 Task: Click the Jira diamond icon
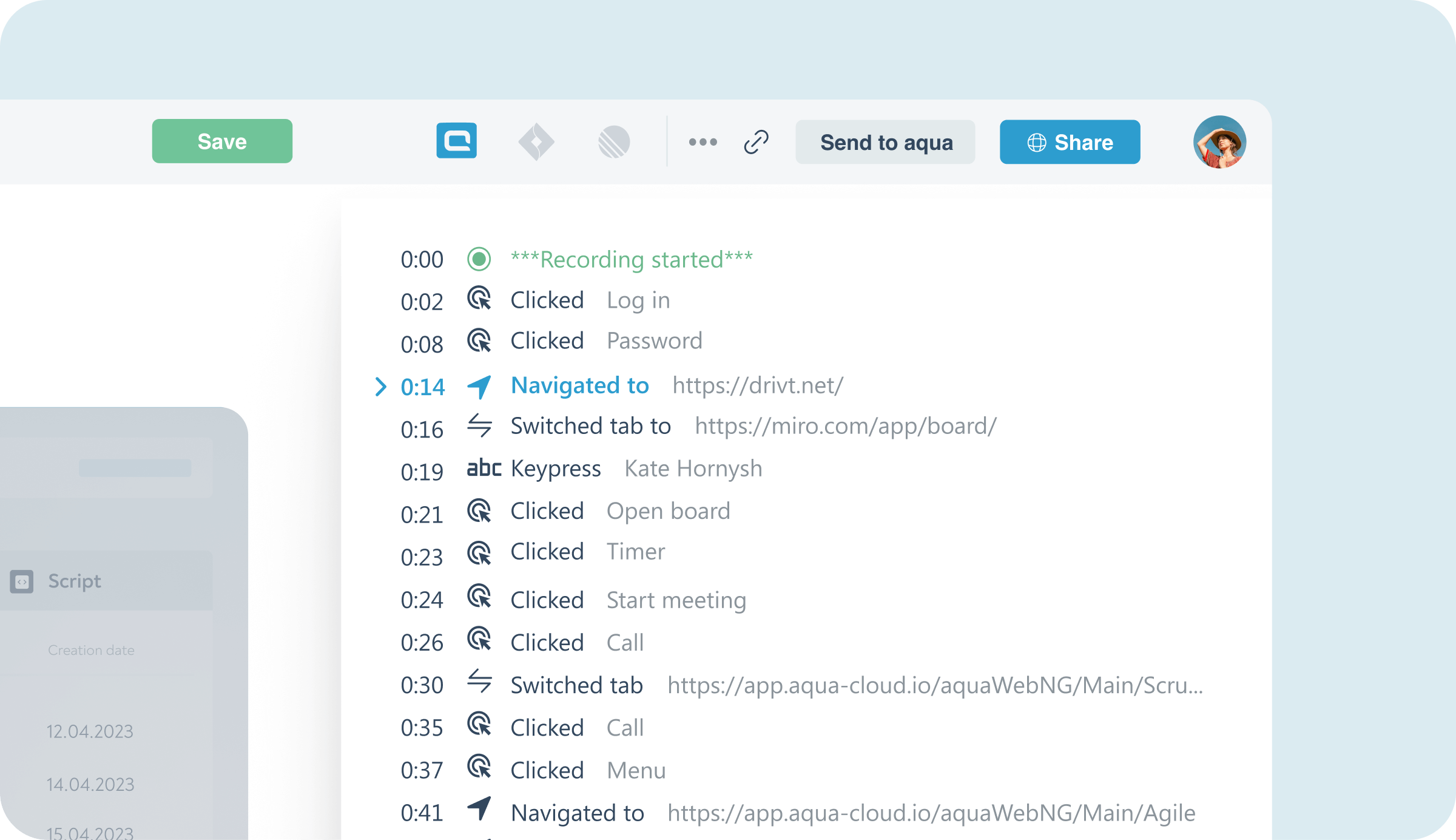pos(536,142)
